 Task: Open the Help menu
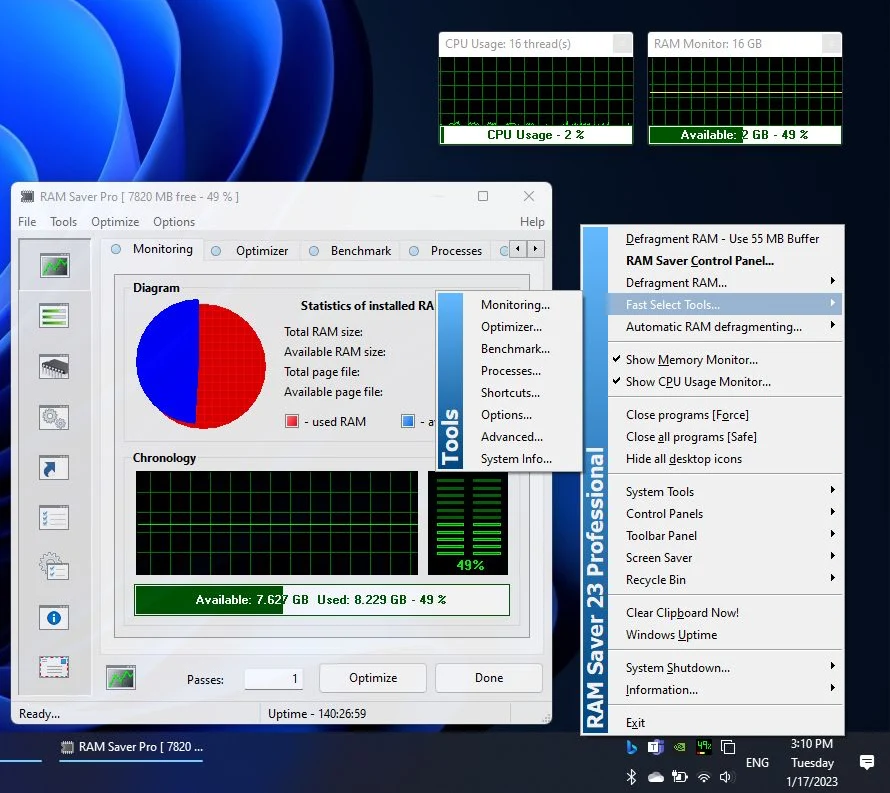pos(532,222)
